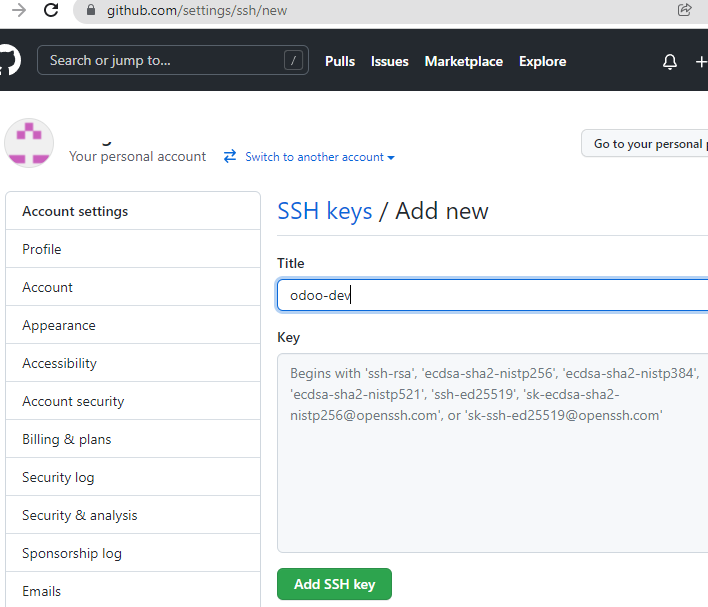Open Security log in sidebar
The image size is (708, 607).
pyautogui.click(x=133, y=476)
